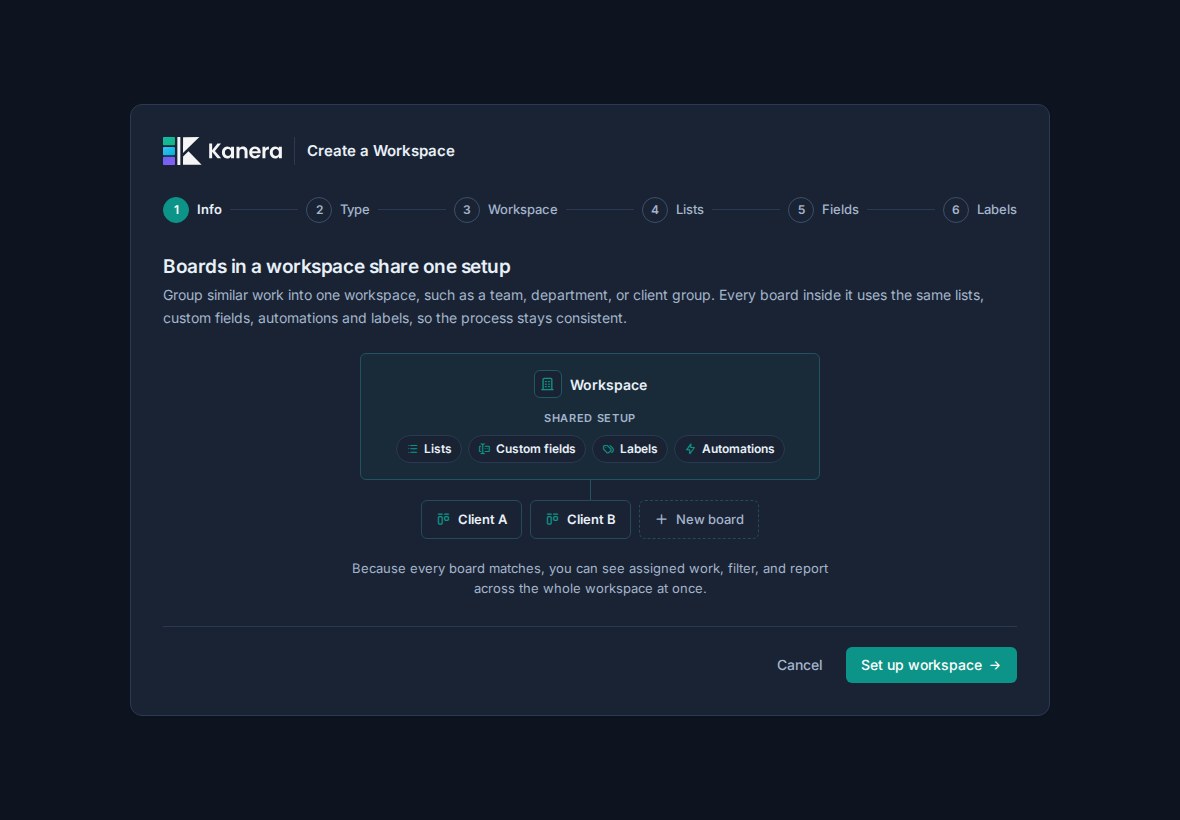Click the Kanera logo icon

point(182,150)
